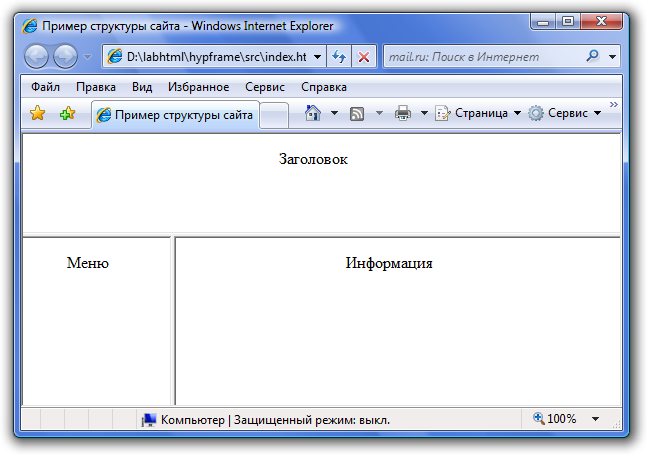Click the Internet Explorer title bar icon
The height and width of the screenshot is (455, 647).
tap(30, 26)
